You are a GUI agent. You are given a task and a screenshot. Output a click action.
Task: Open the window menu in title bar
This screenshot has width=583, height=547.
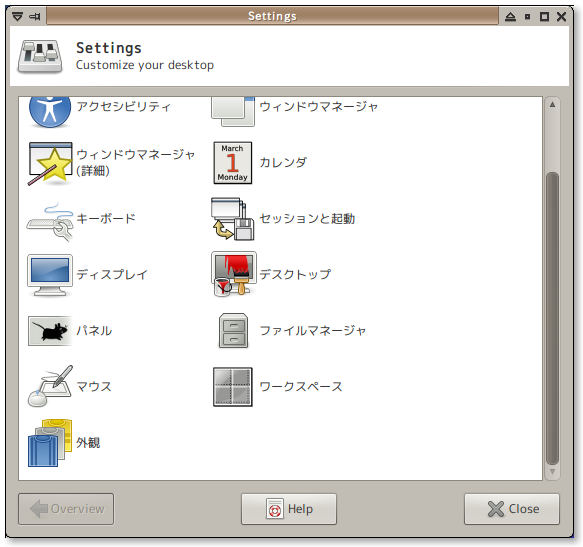[x=17, y=16]
